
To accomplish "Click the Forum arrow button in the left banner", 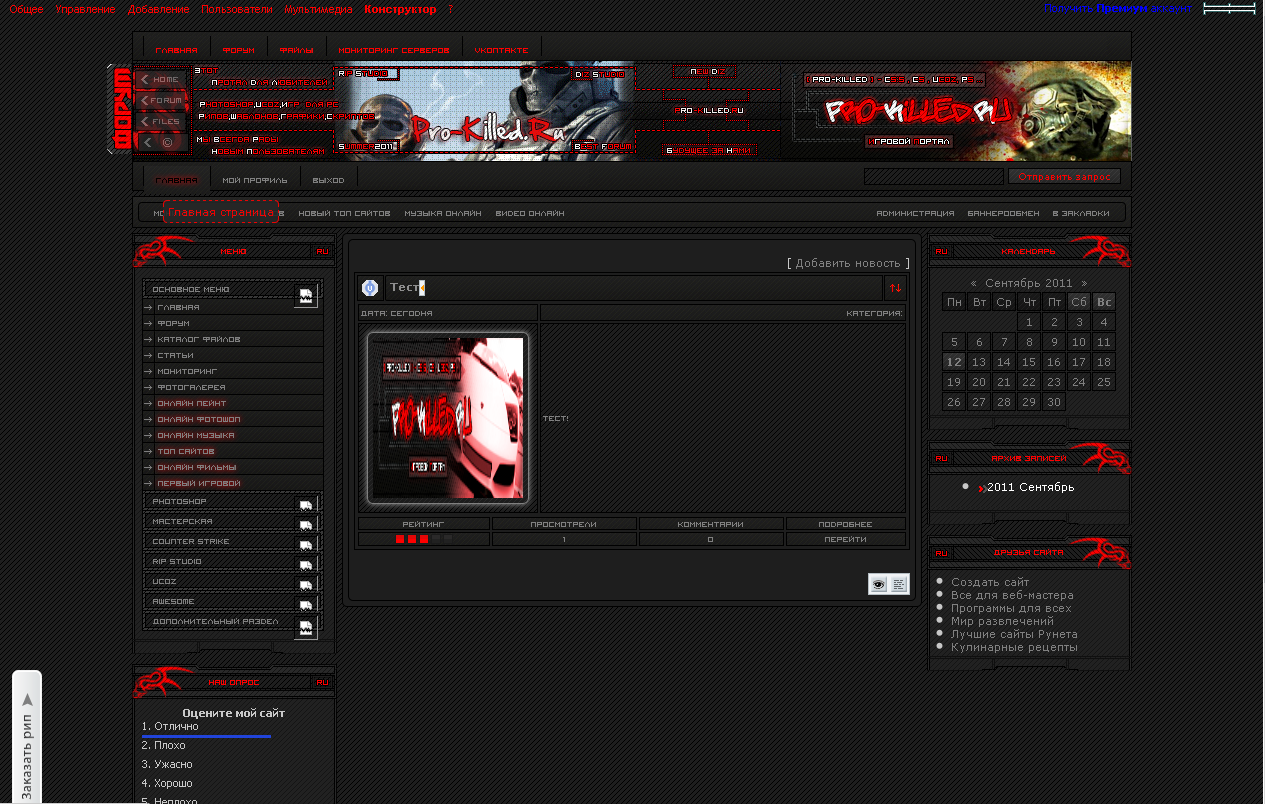I will tap(161, 100).
